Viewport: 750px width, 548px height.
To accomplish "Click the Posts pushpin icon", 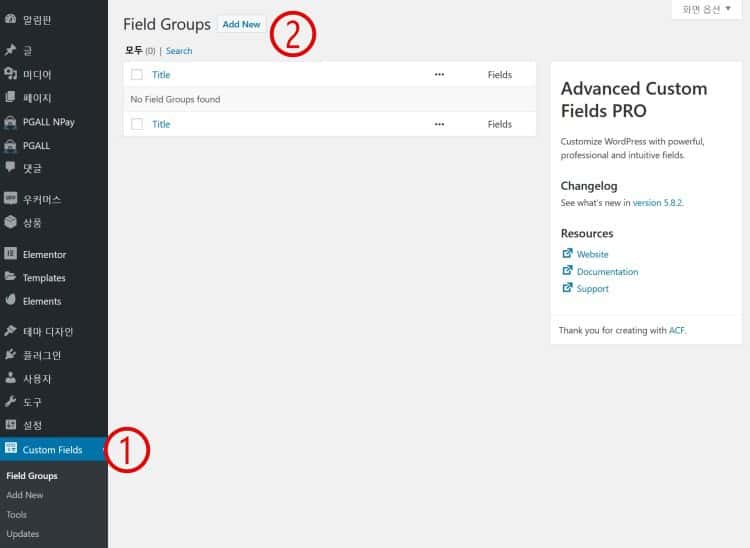I will coord(10,49).
